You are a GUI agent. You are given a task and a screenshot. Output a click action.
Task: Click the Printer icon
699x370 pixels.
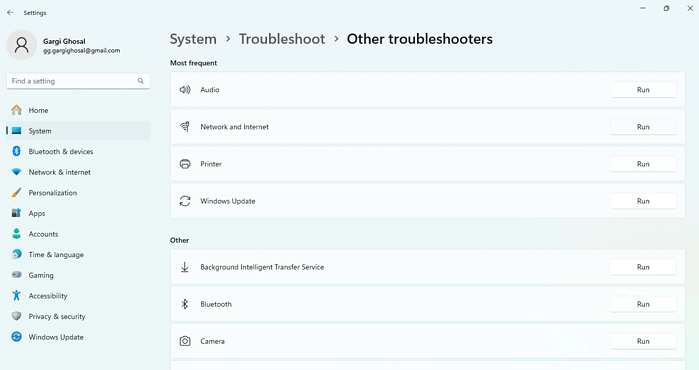tap(185, 164)
